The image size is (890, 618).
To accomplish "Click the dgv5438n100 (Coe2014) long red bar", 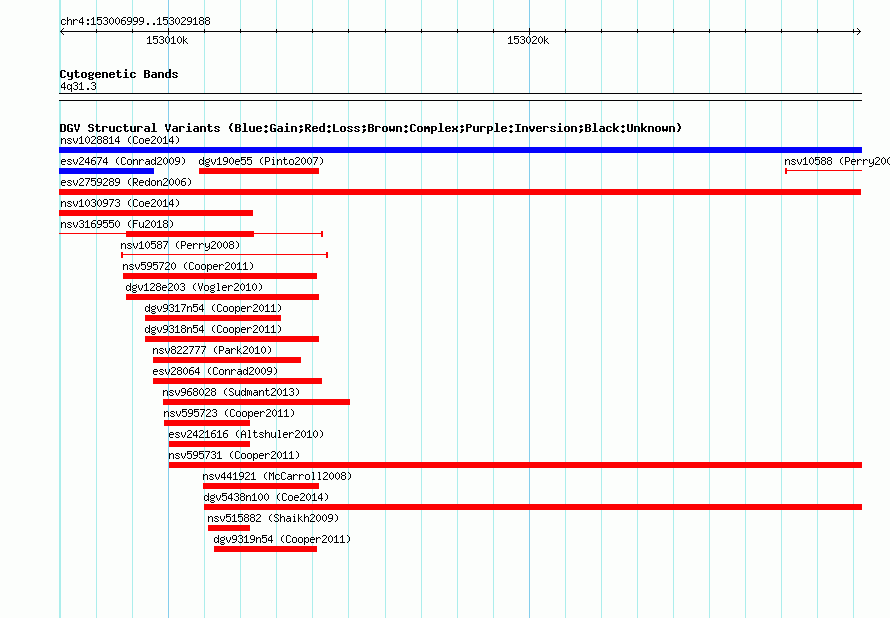I will [x=533, y=507].
